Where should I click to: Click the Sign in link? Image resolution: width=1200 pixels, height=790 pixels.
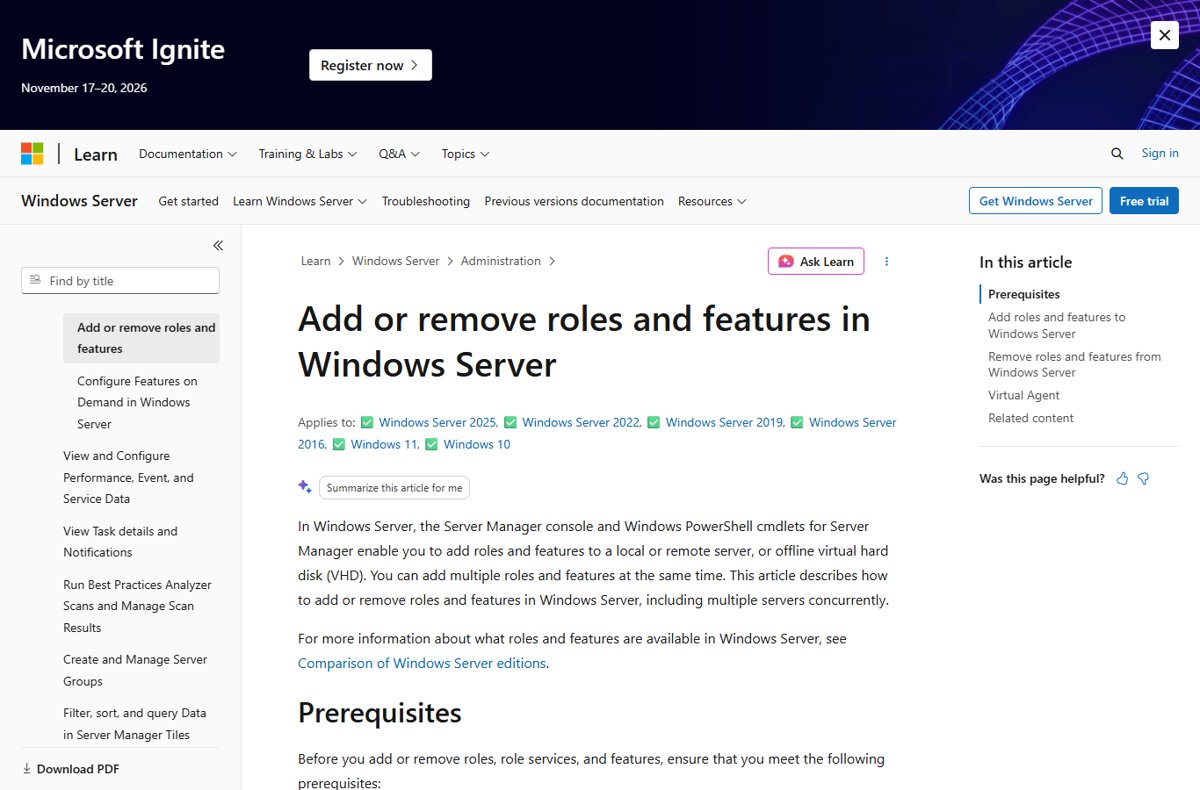pos(1160,153)
